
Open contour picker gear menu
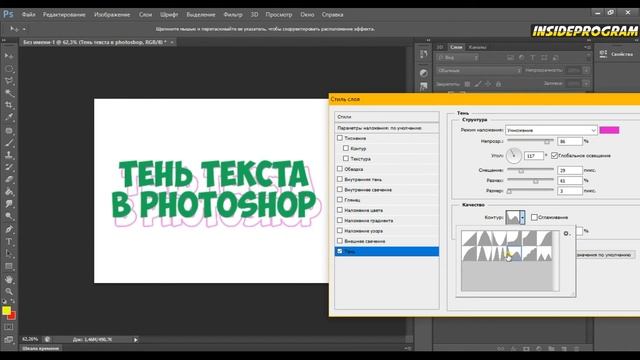pos(567,234)
